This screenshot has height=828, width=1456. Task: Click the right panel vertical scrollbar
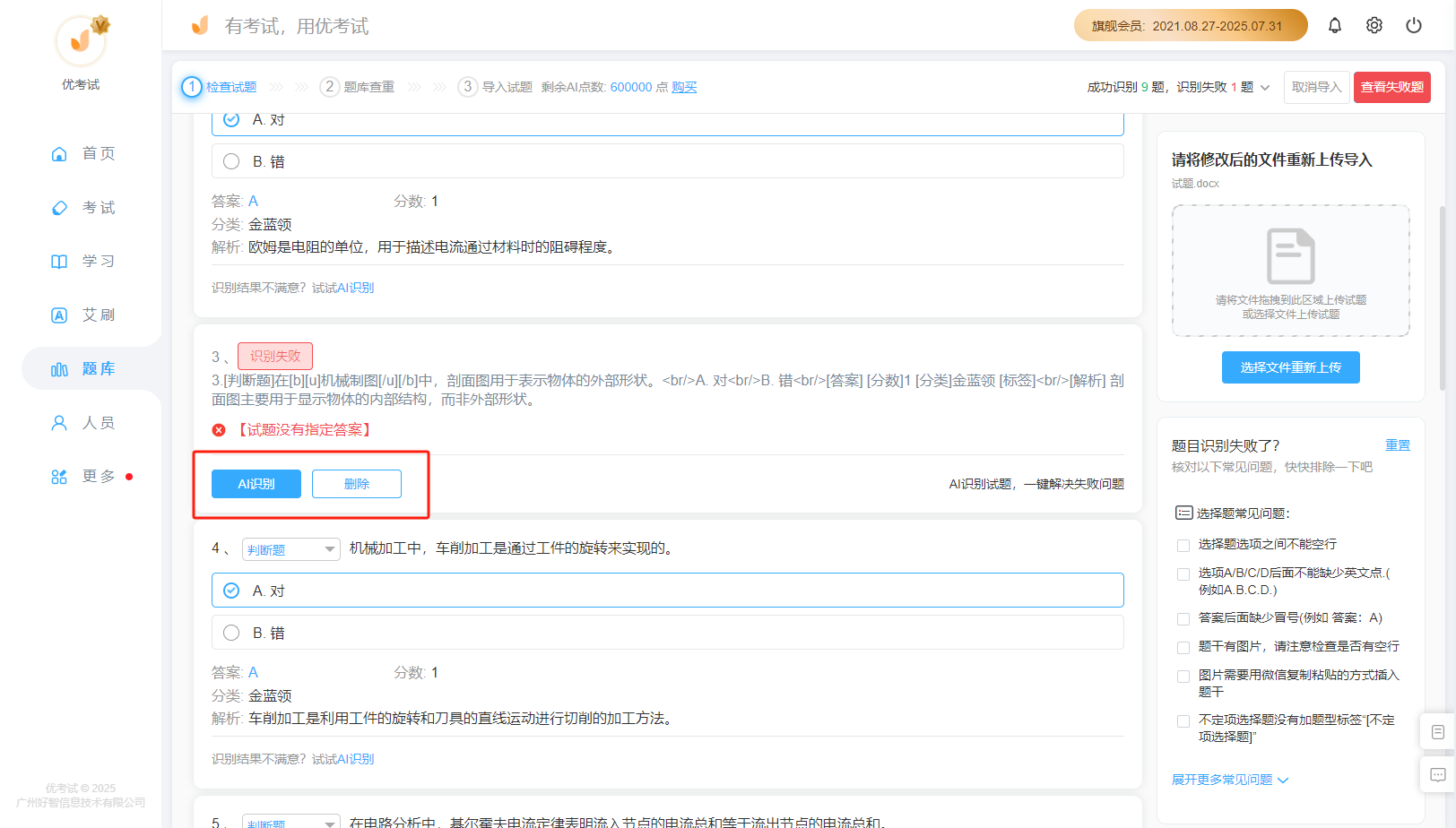click(x=1443, y=298)
